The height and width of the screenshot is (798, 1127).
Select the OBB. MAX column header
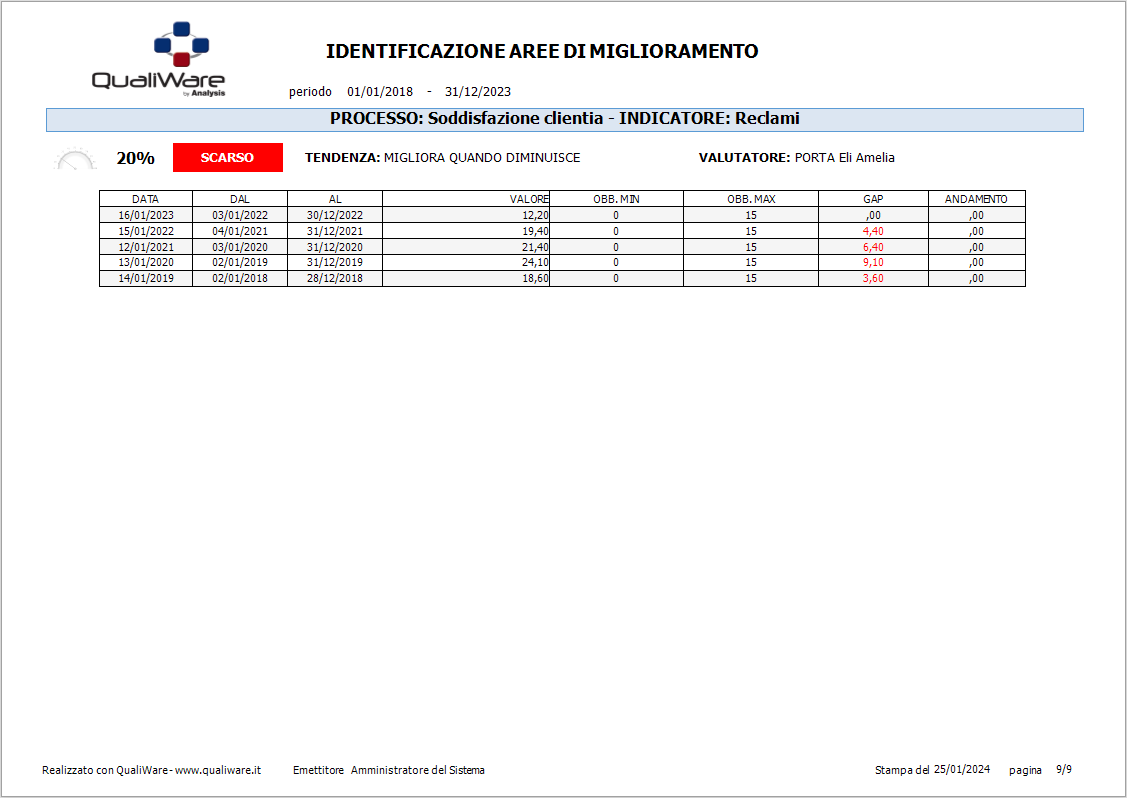750,199
